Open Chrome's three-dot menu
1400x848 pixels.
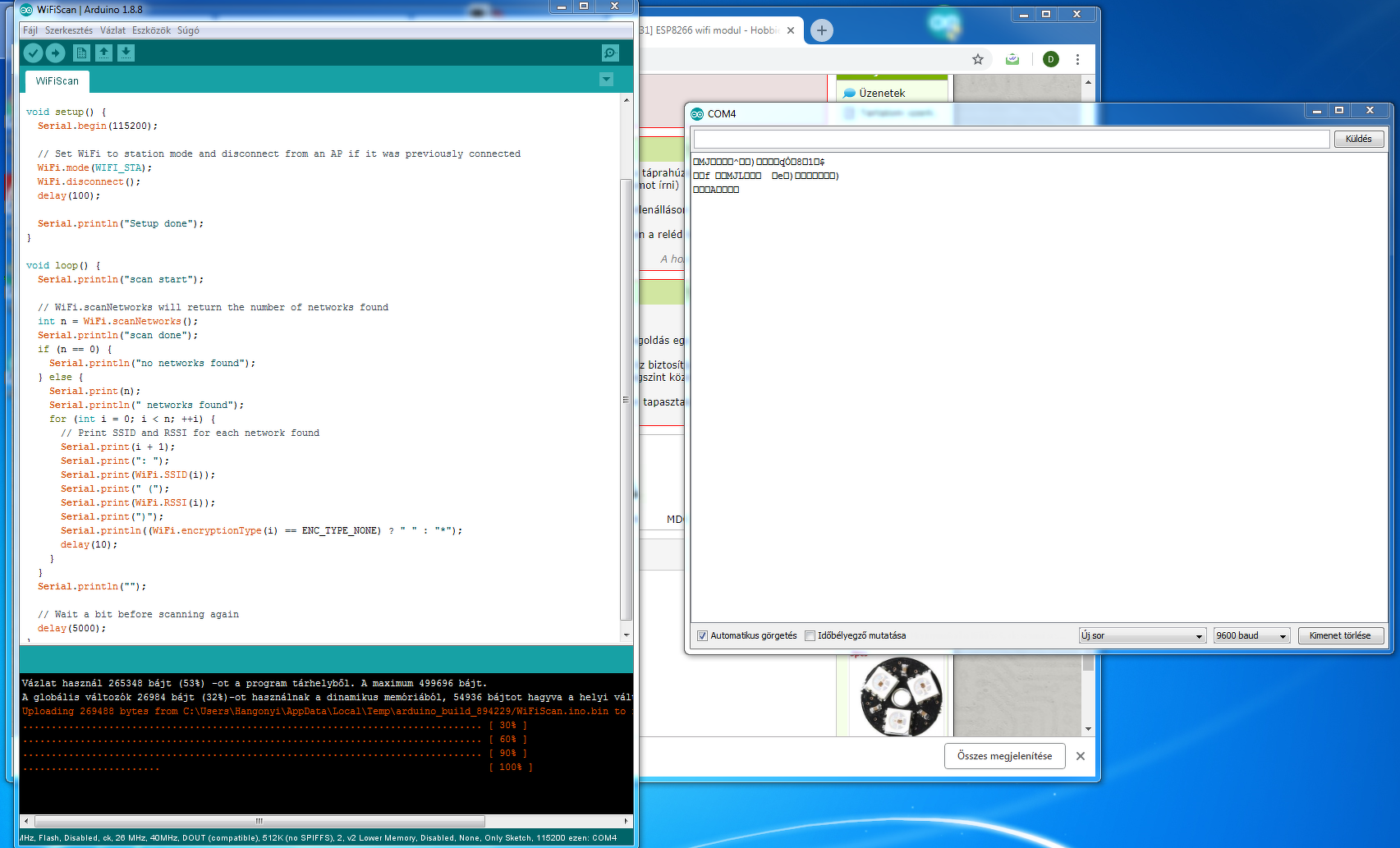tap(1077, 59)
